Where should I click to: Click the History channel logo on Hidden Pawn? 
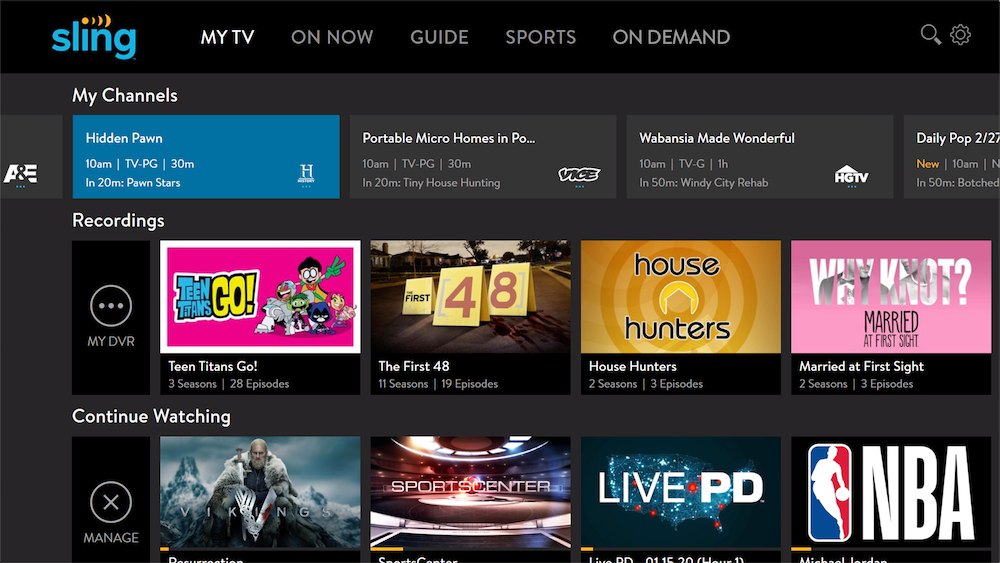pos(307,173)
